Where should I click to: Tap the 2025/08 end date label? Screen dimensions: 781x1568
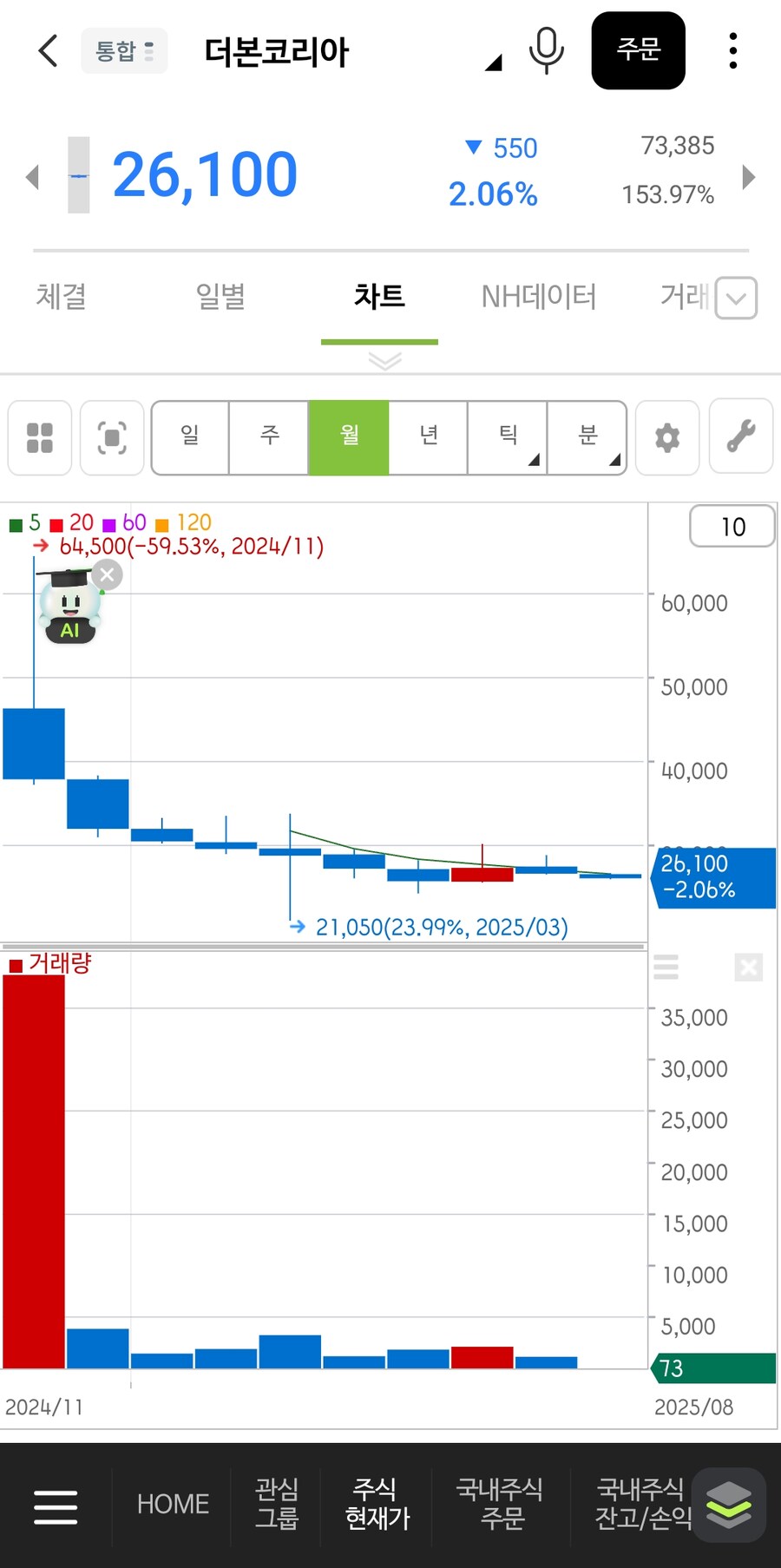[x=693, y=1407]
